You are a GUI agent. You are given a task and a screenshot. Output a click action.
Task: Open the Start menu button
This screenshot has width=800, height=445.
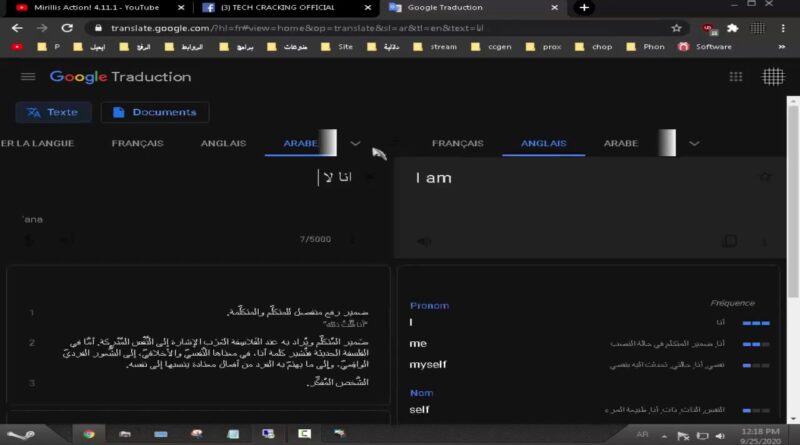coord(21,434)
